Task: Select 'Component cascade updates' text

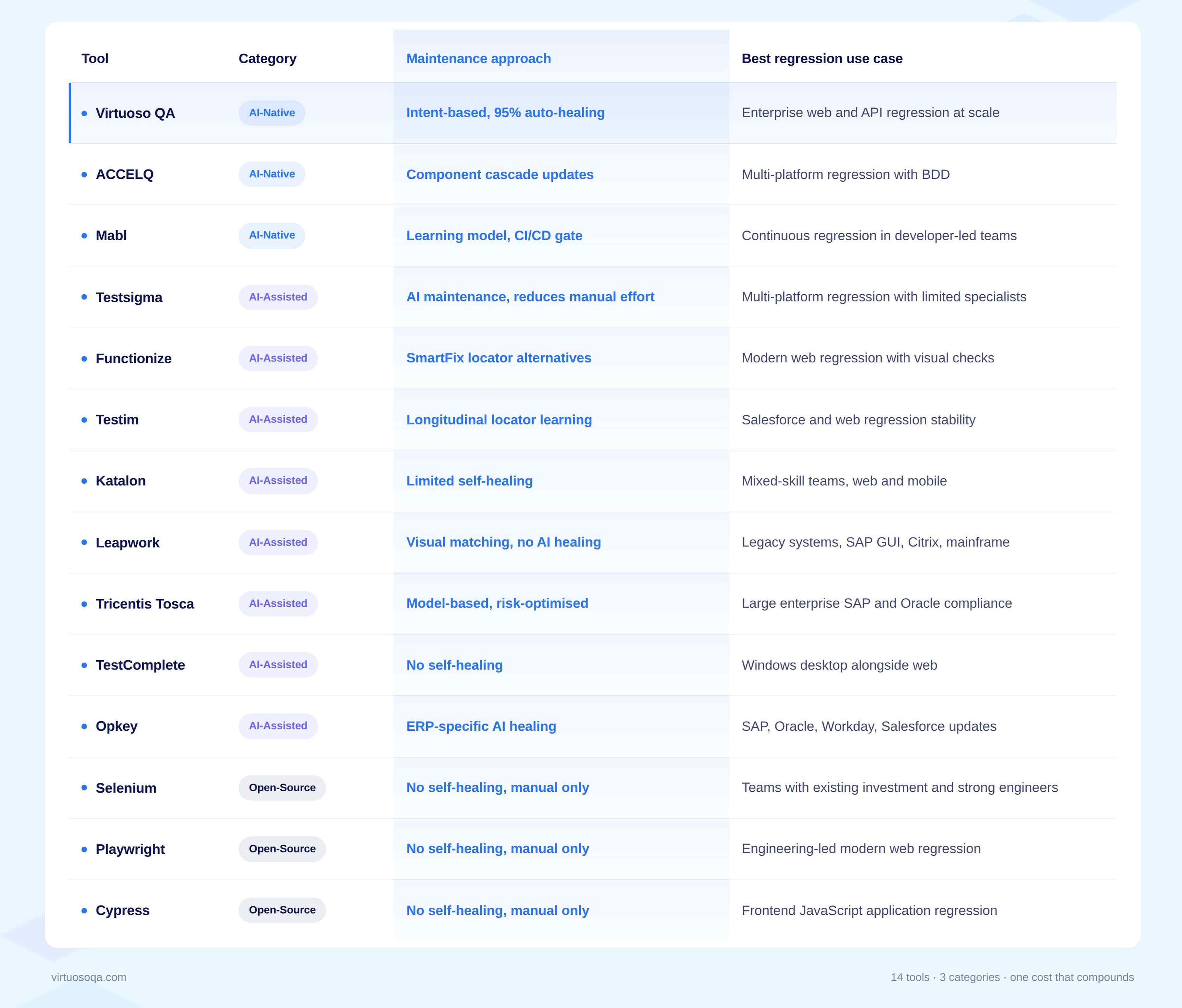Action: 500,175
